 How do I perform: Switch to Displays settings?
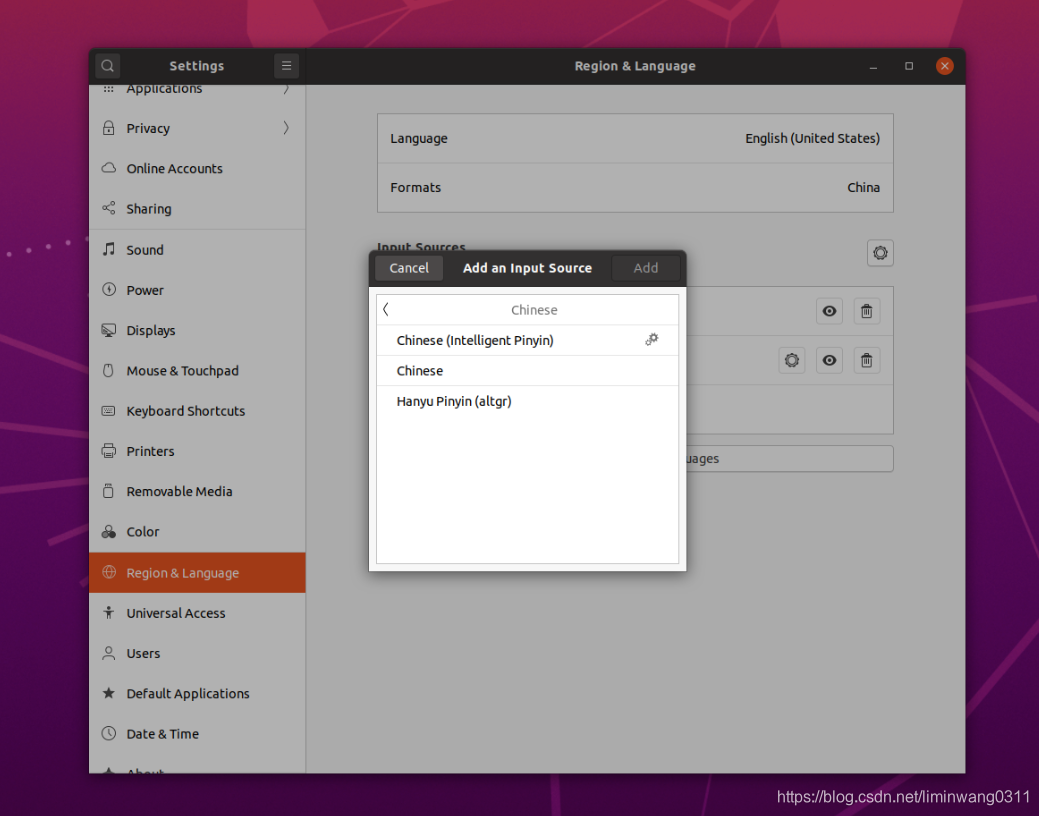coord(197,330)
